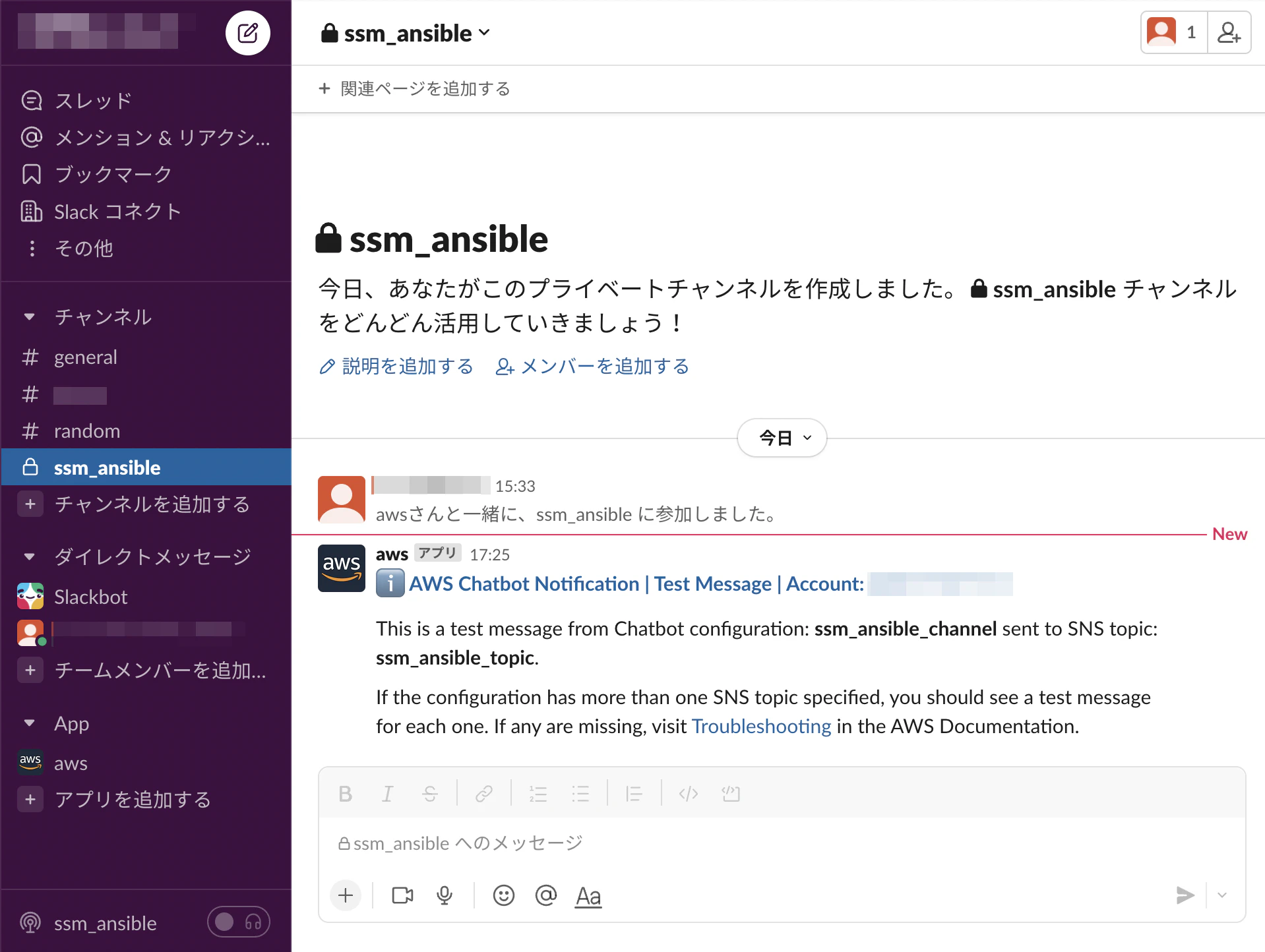Toggle bold formatting
1265x952 pixels.
pyautogui.click(x=345, y=794)
